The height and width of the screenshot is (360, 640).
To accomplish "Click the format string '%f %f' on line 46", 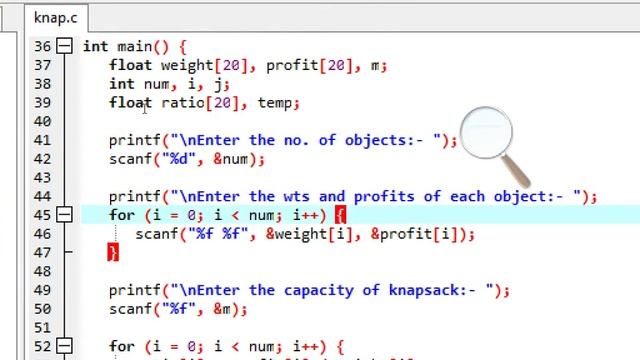I will coord(222,234).
